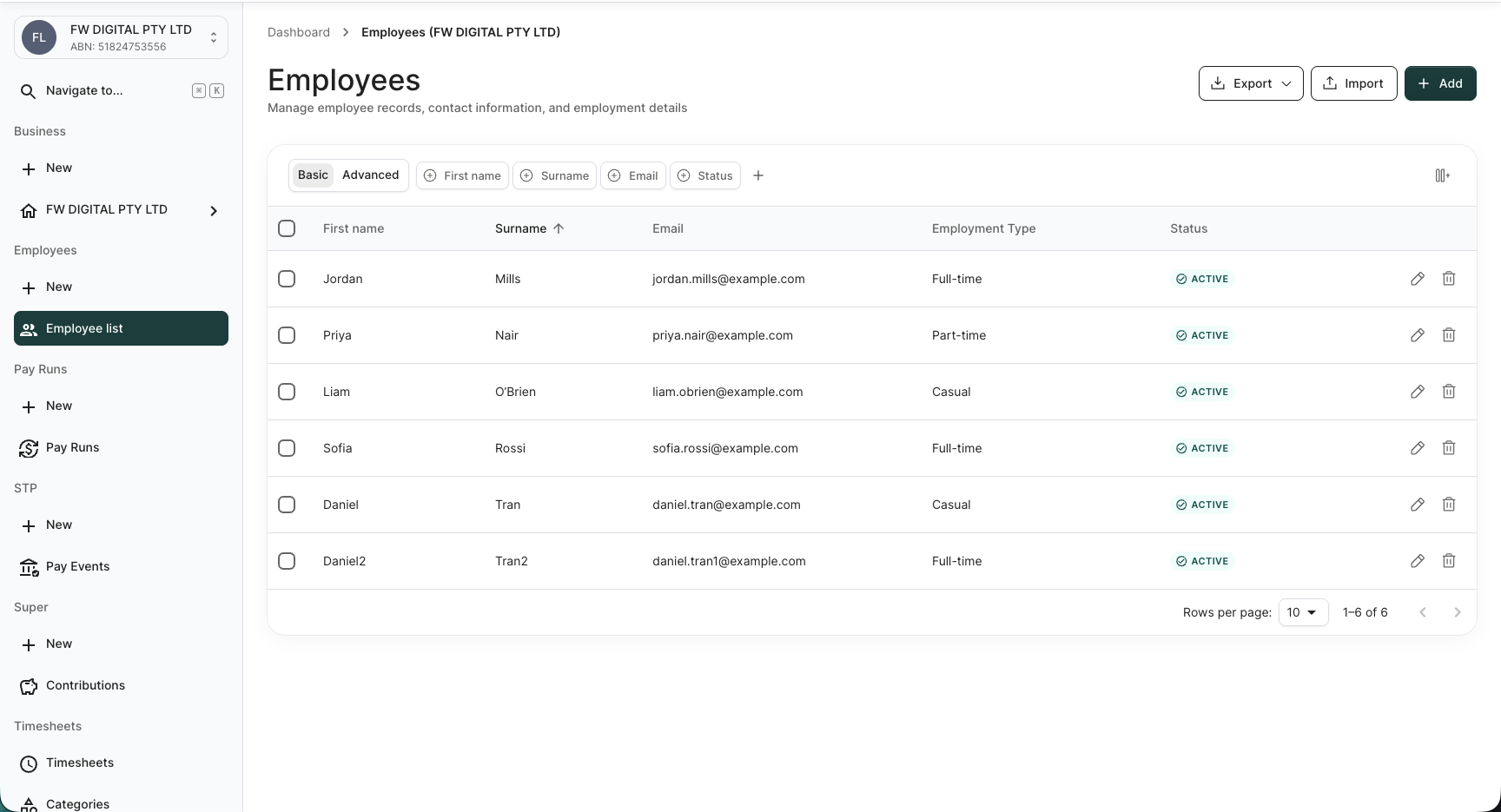Sort by First name column header
1501x812 pixels.
354,228
